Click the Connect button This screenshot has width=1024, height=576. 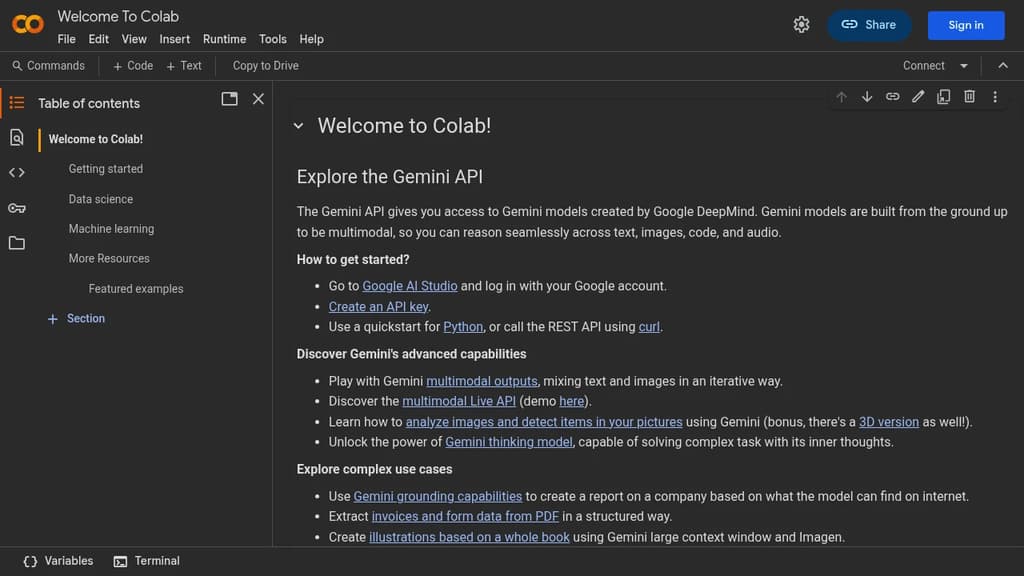pos(923,66)
